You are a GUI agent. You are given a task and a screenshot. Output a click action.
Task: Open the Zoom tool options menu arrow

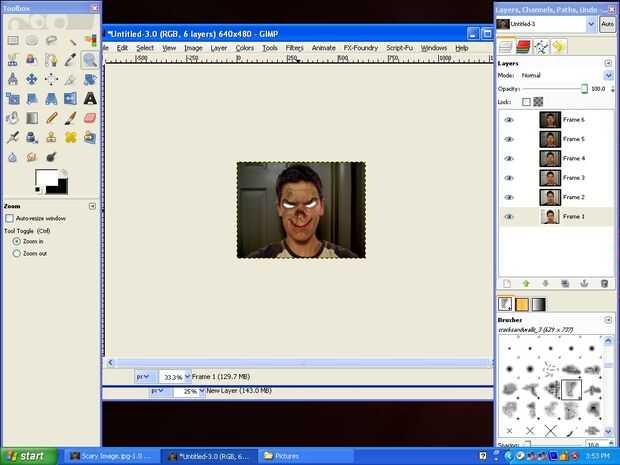[92, 206]
